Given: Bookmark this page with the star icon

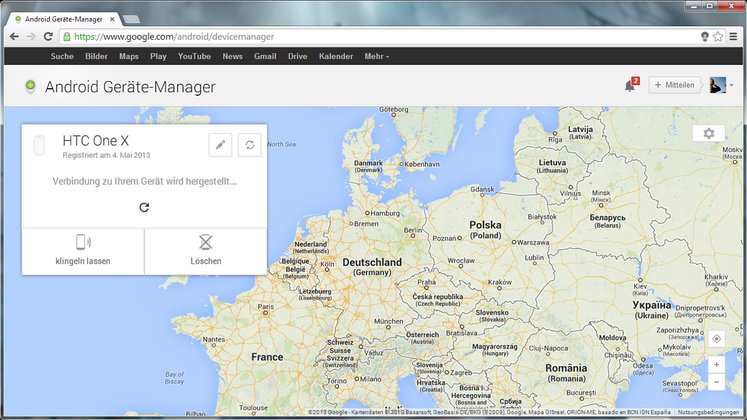Looking at the screenshot, I should pyautogui.click(x=718, y=37).
